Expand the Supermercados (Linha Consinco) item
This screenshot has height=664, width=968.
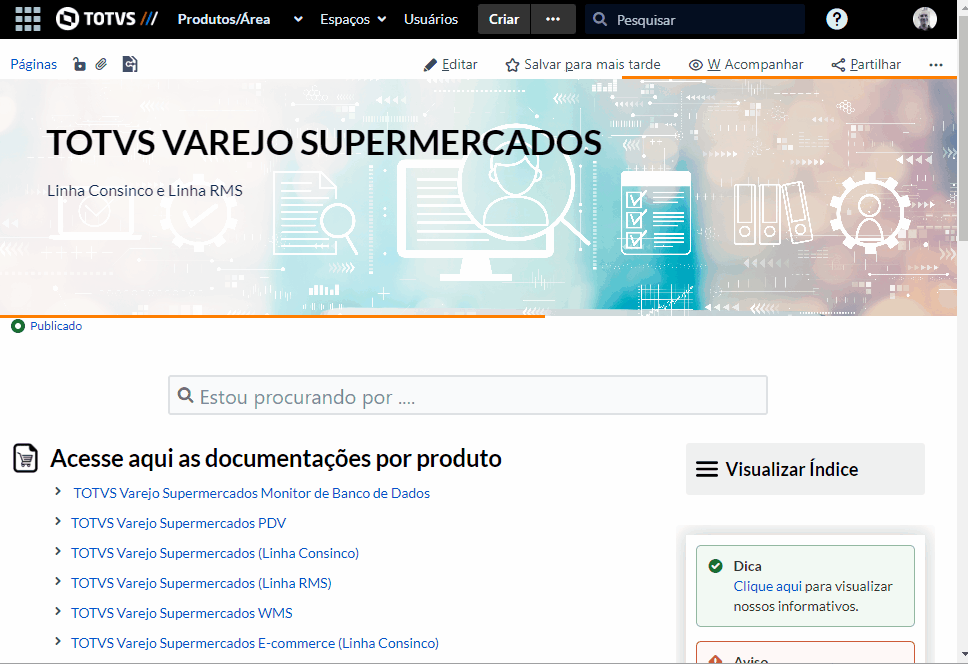pos(57,551)
